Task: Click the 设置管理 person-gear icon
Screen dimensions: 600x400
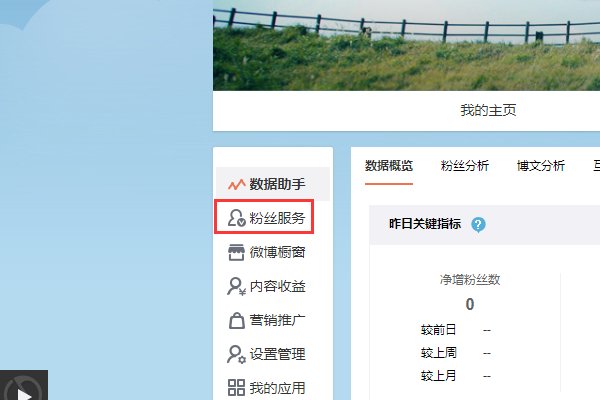Action: coord(236,354)
